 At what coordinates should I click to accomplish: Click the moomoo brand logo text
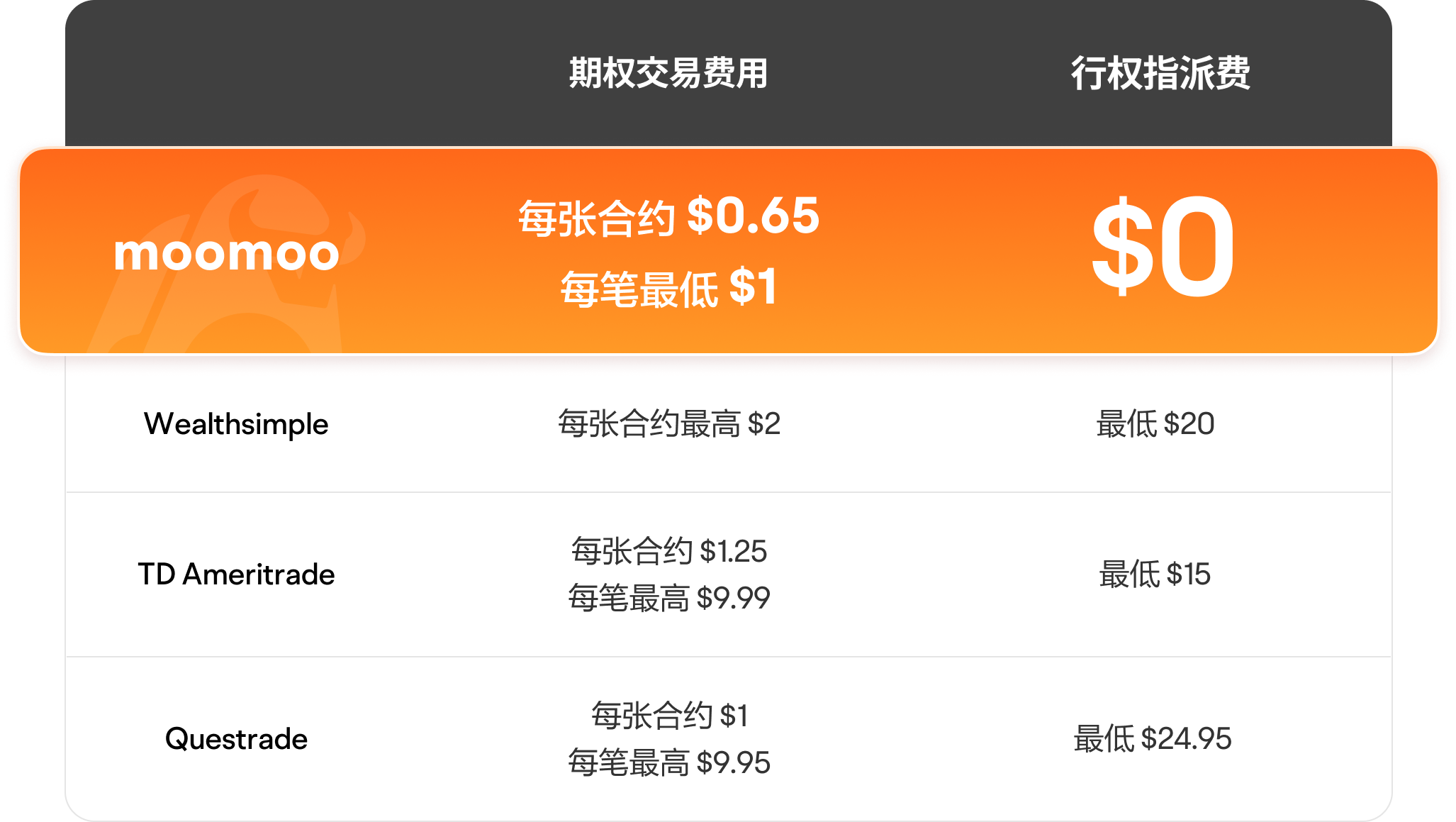(227, 253)
